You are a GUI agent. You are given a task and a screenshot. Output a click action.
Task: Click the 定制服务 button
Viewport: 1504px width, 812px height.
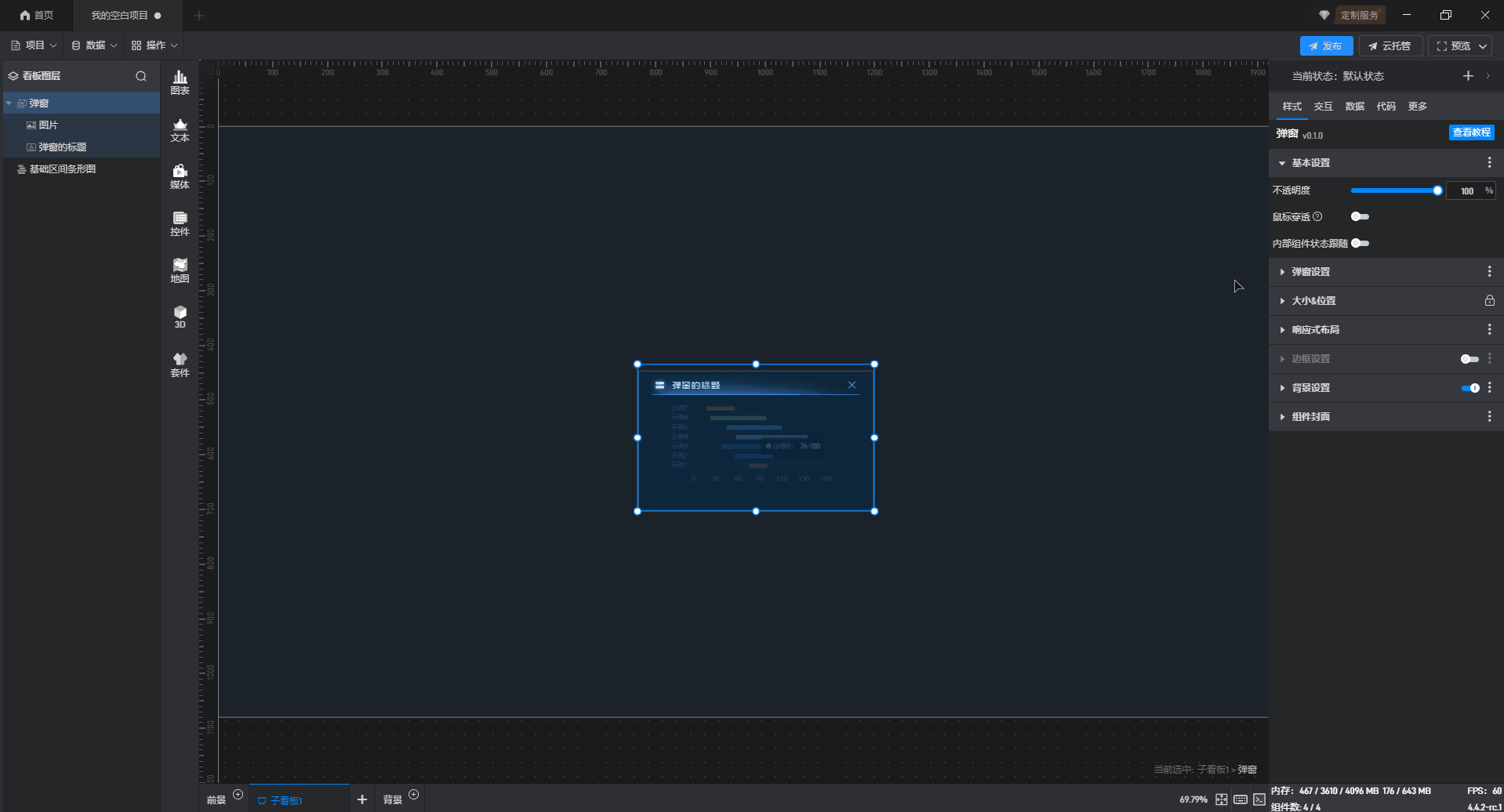[1359, 15]
